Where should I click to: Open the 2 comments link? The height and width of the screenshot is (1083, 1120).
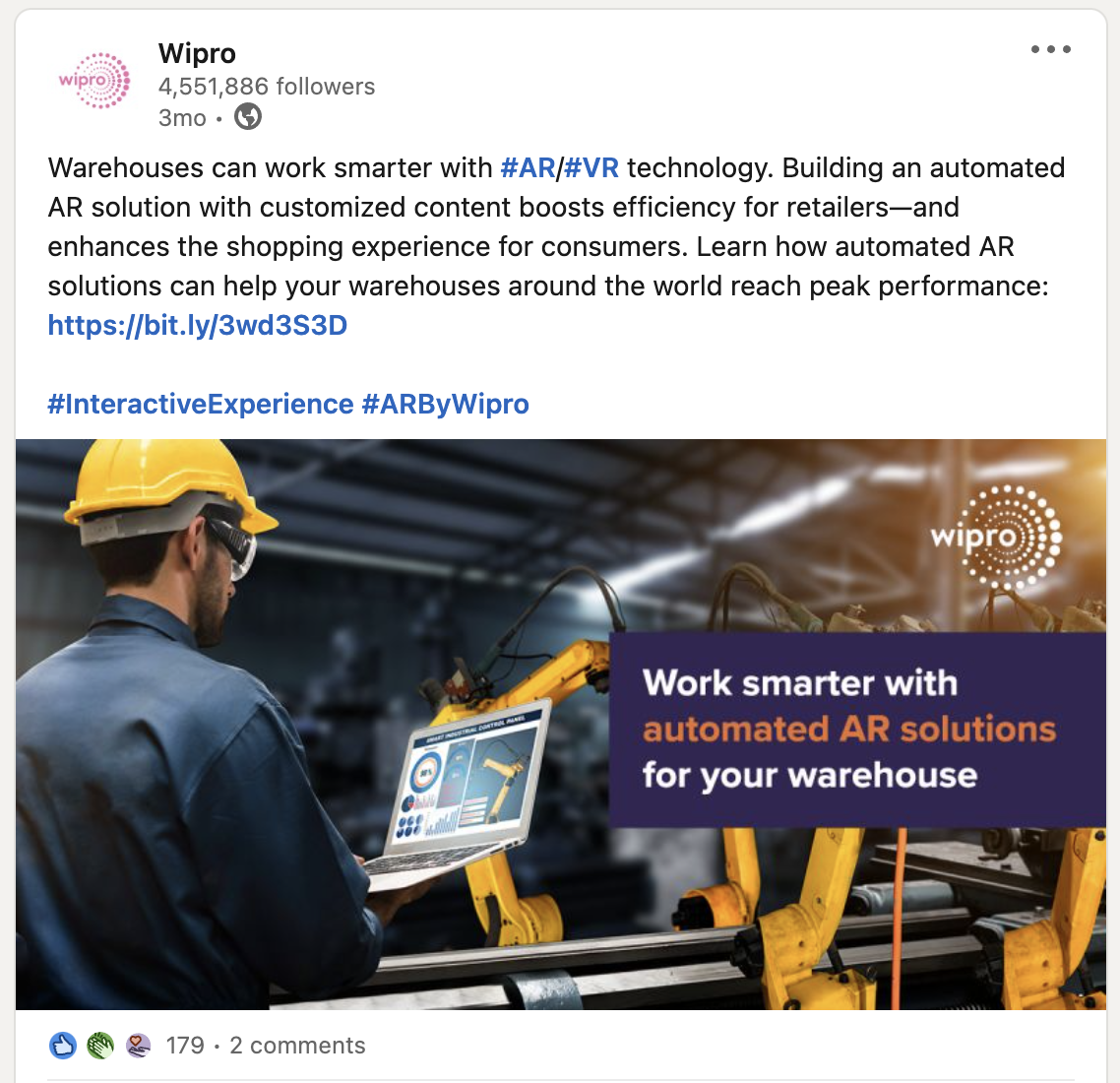click(297, 1046)
